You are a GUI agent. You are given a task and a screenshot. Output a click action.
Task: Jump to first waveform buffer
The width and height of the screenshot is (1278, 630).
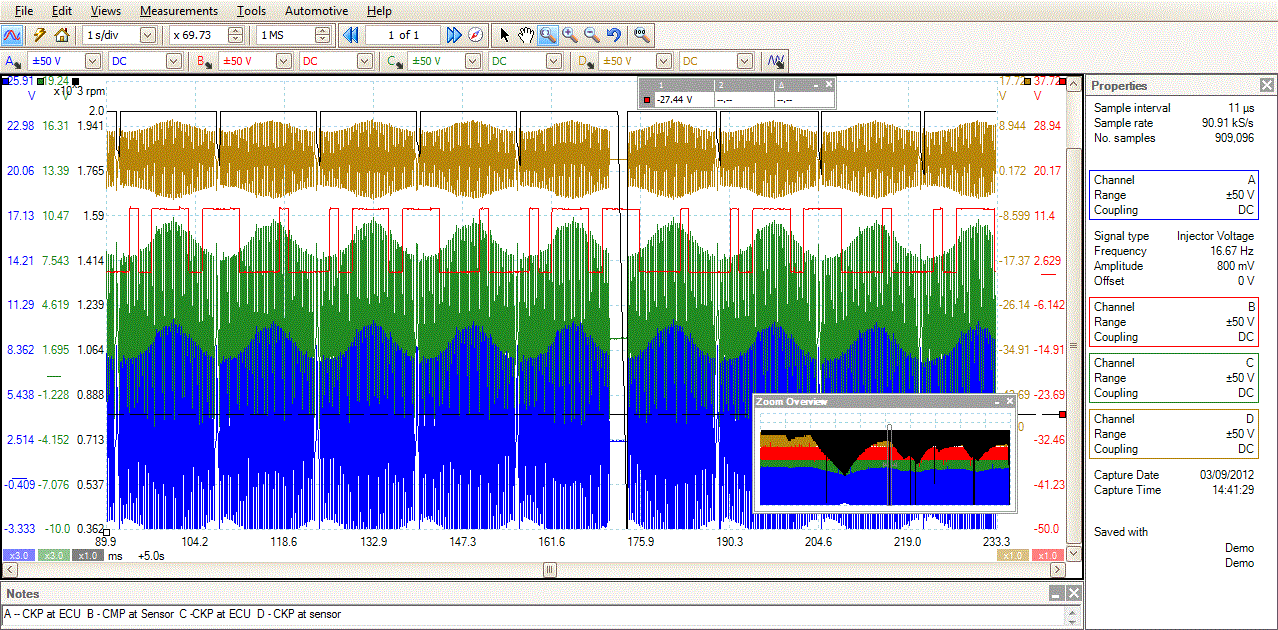(351, 35)
